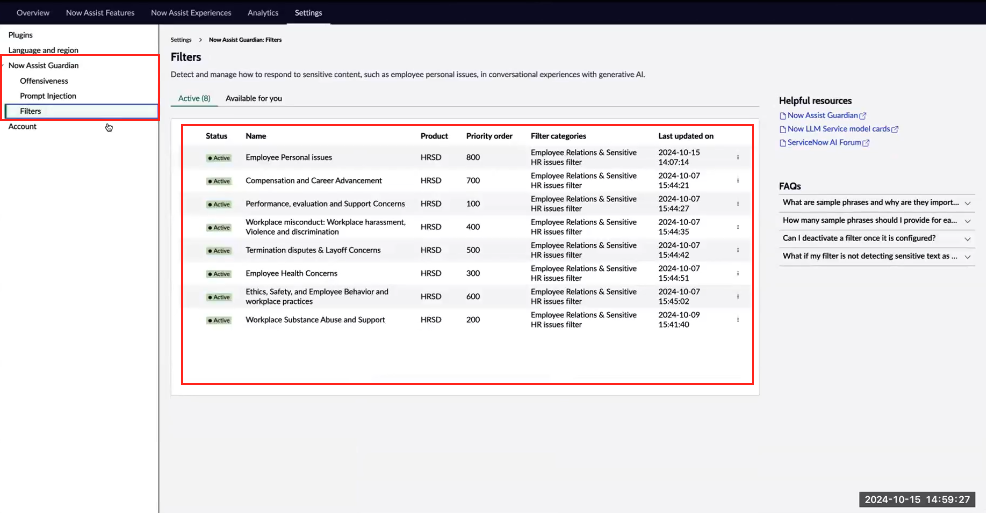Open Plugins in the sidebar
The width and height of the screenshot is (986, 513).
20,35
